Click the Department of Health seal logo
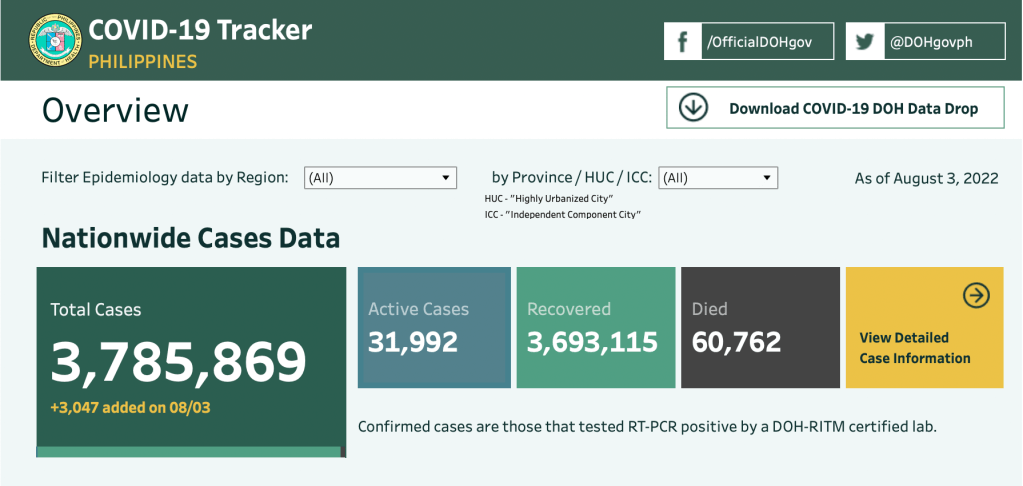Image resolution: width=1023 pixels, height=486 pixels. pos(57,41)
